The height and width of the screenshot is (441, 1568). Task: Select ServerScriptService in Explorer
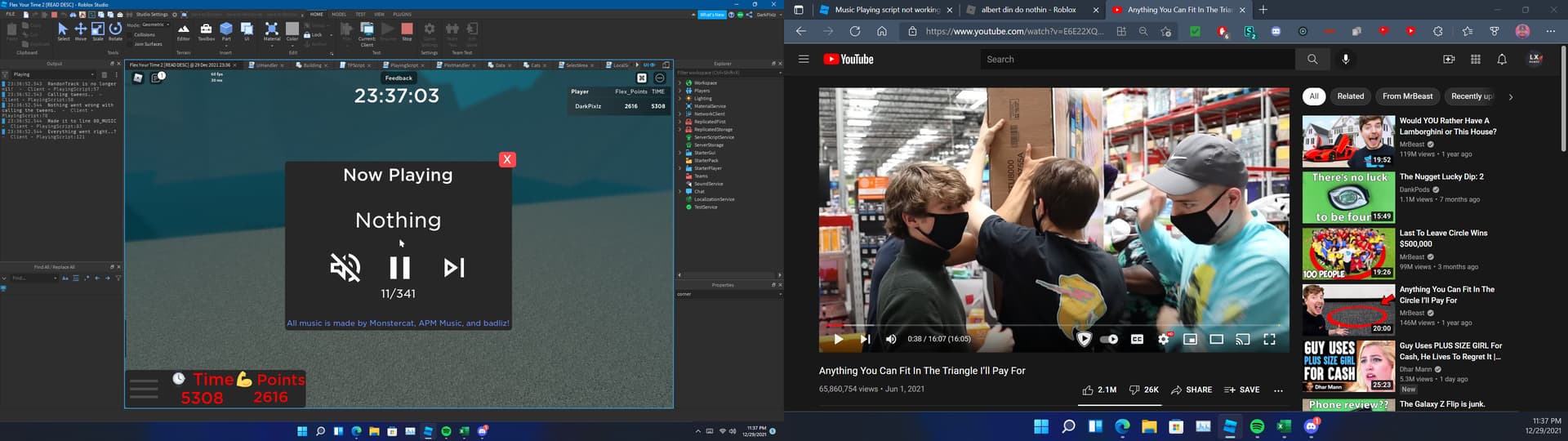714,137
